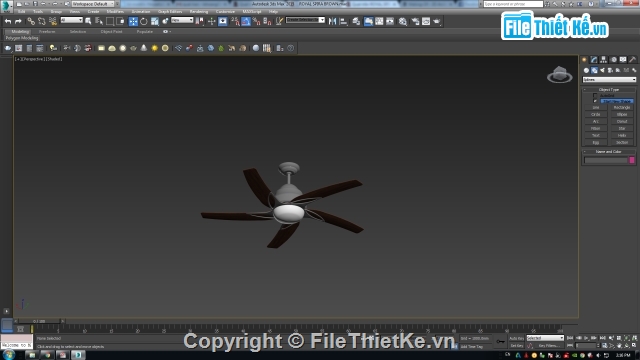The image size is (640, 360).
Task: Click the Polygon Modeling panel label
Action: click(22, 38)
